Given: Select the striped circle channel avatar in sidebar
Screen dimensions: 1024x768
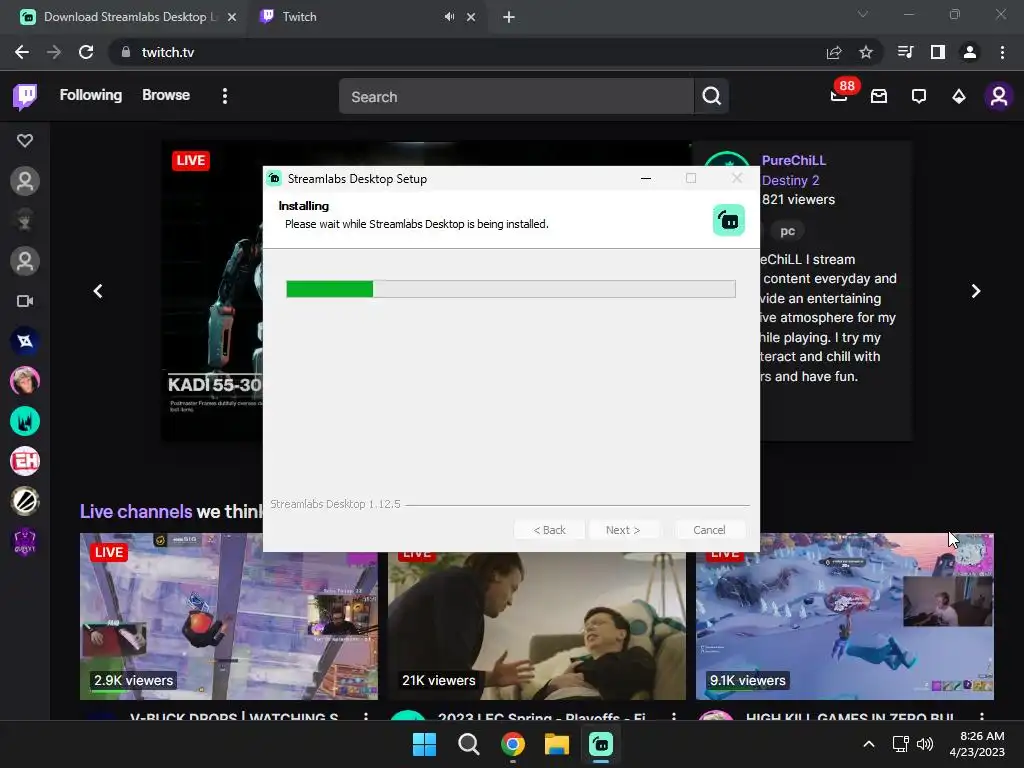Looking at the screenshot, I should (25, 502).
